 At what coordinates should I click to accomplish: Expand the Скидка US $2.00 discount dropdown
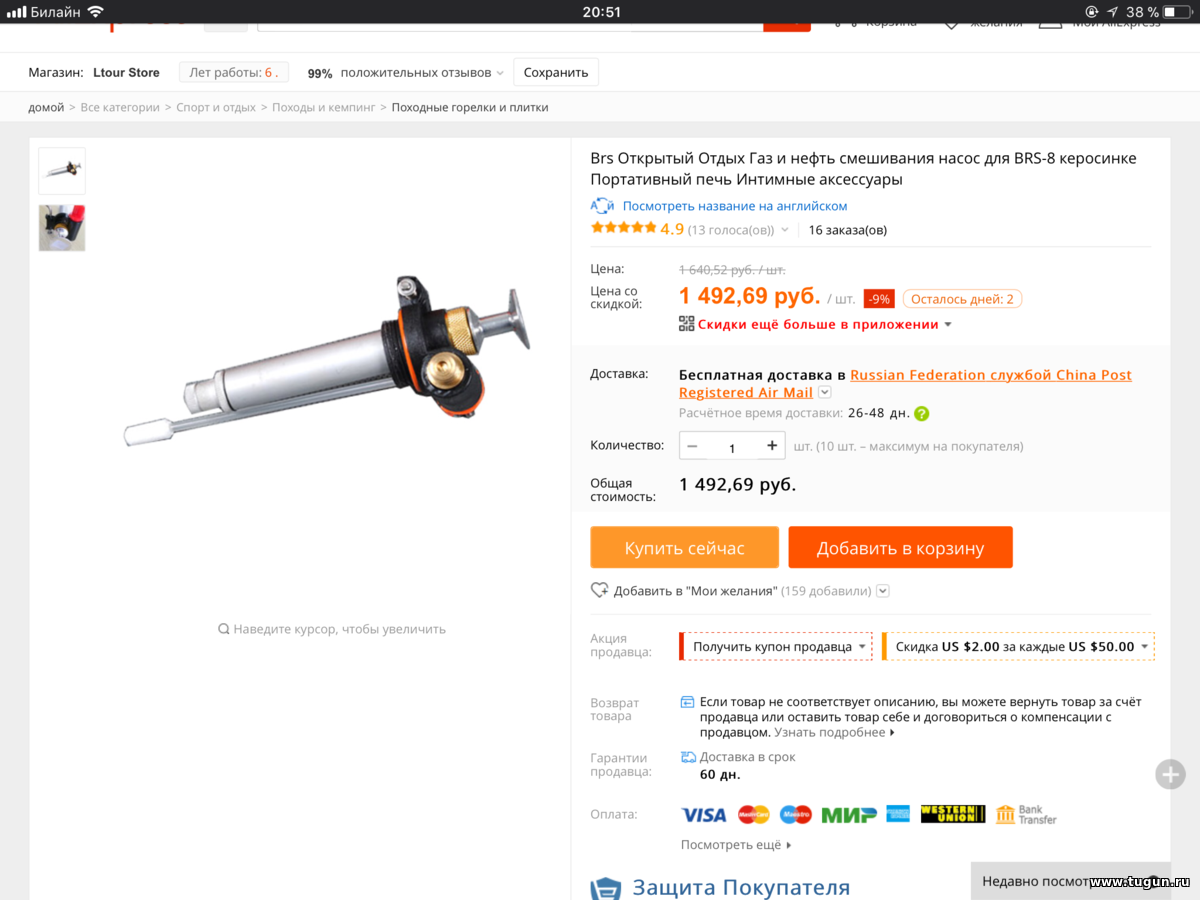click(x=1018, y=647)
